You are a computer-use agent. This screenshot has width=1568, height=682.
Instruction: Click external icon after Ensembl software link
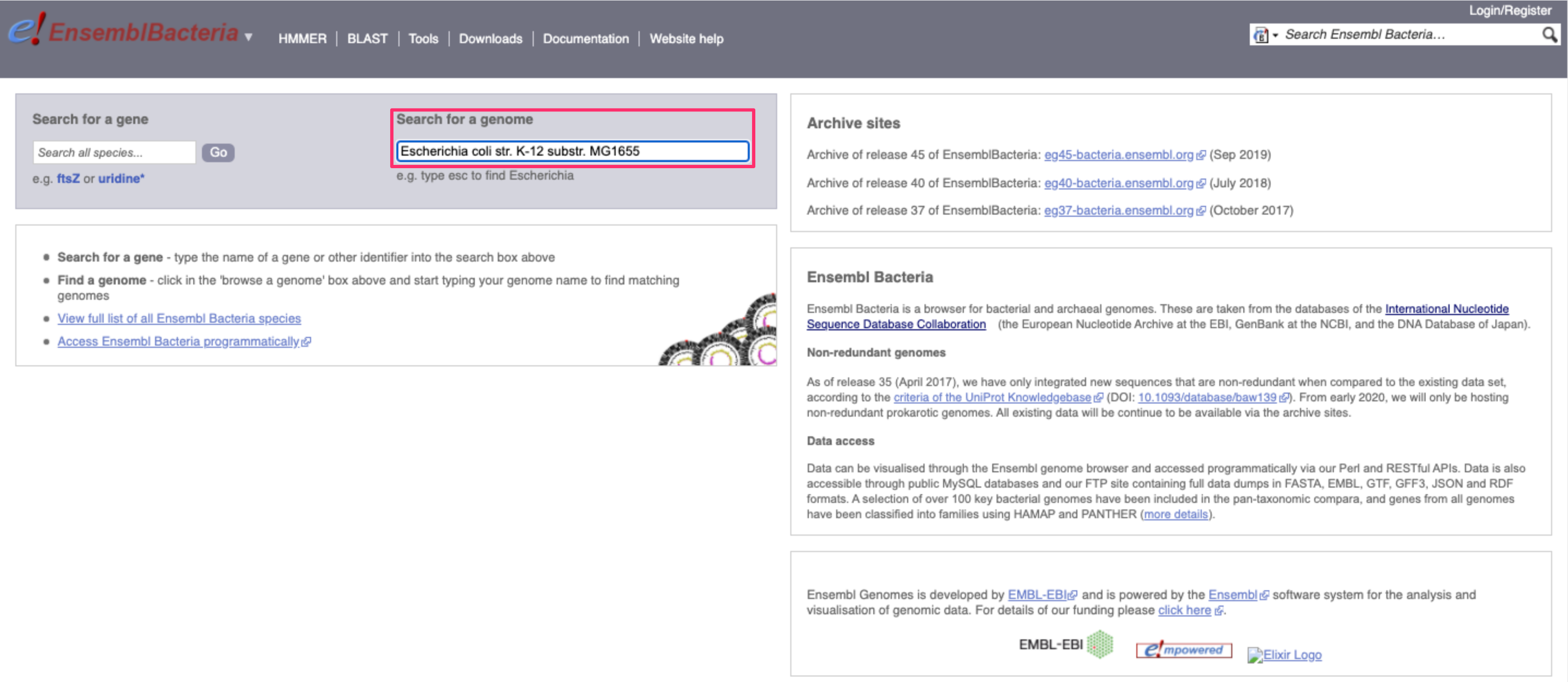(x=1263, y=595)
